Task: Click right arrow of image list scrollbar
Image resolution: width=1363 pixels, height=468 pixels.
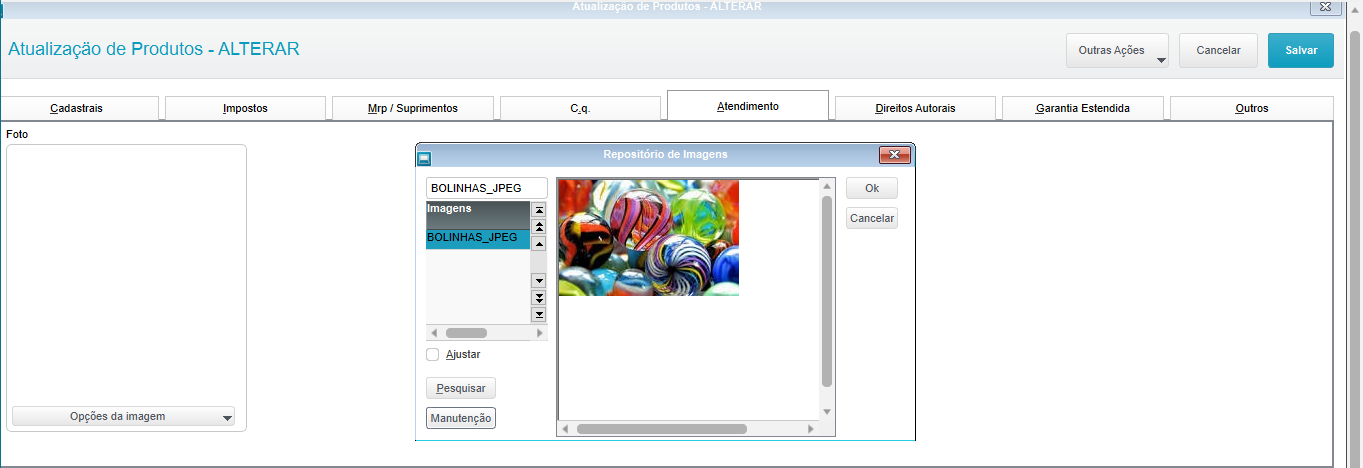Action: 540,333
